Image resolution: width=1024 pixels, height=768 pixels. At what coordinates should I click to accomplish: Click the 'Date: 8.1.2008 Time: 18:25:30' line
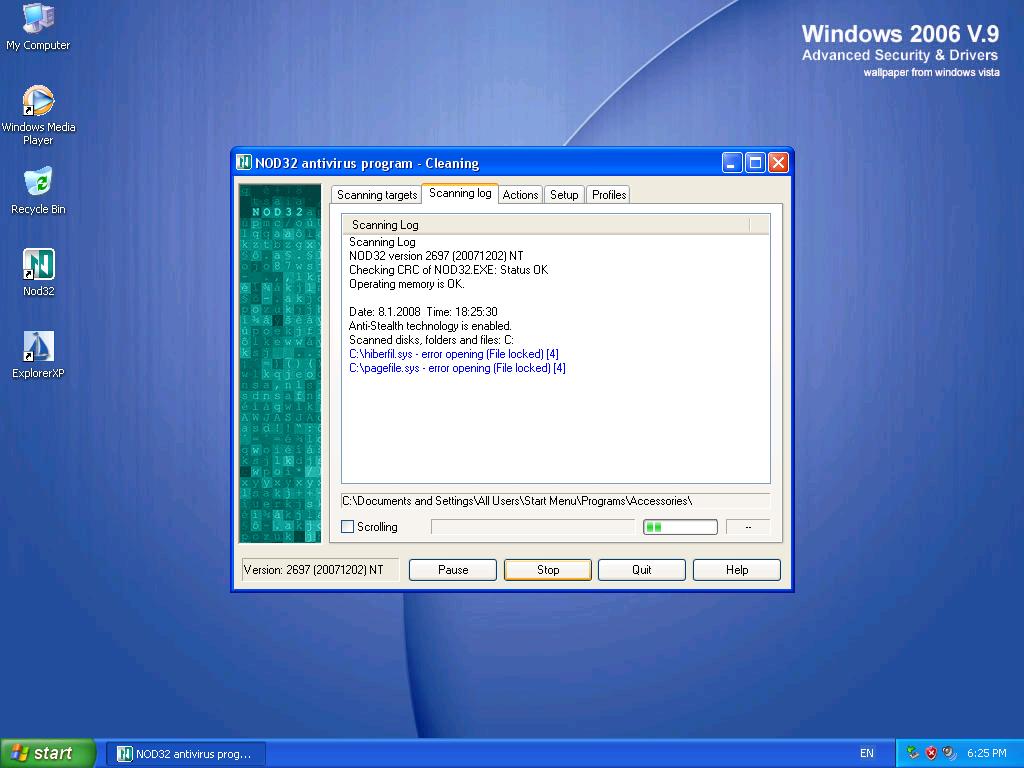423,312
